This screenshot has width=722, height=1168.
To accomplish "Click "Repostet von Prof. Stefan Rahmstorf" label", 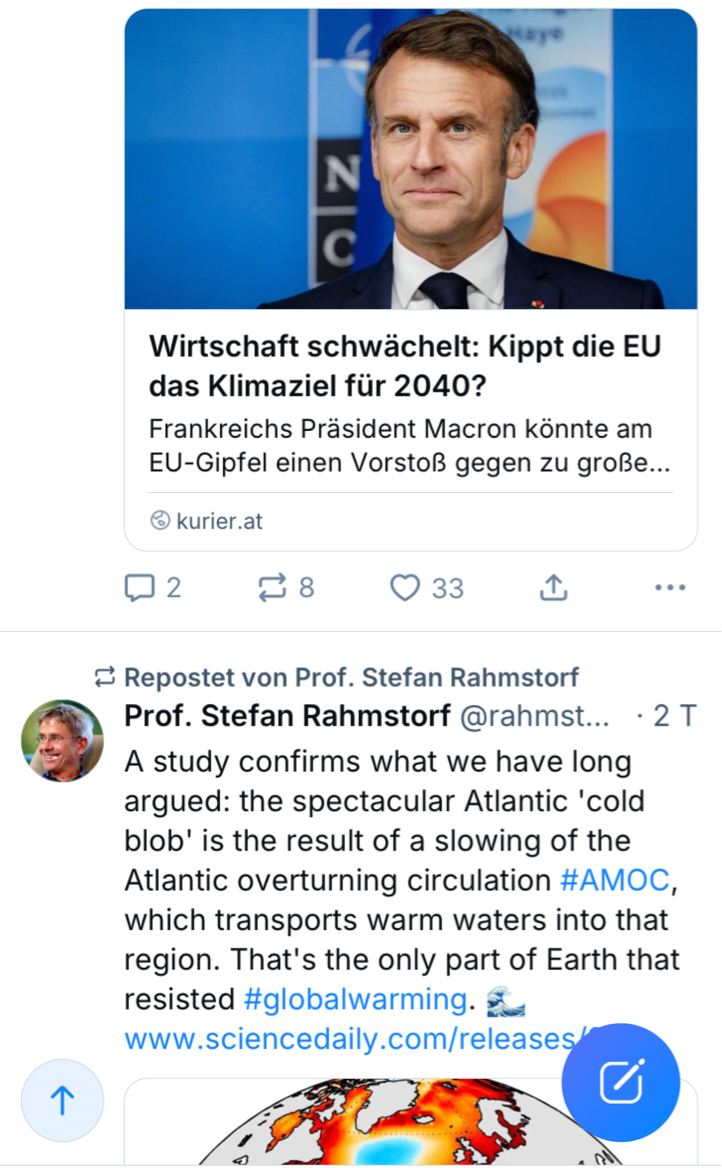I will click(x=350, y=677).
